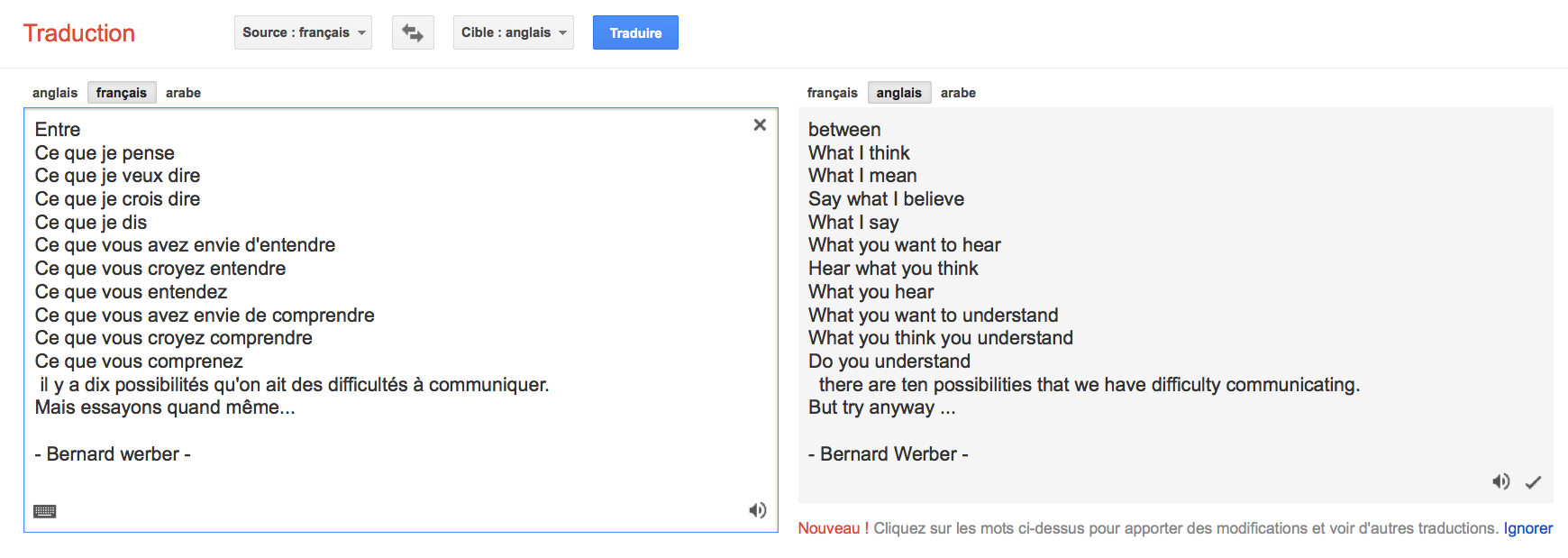1568x558 pixels.
Task: Click translated word 'between' for alternatives
Action: [x=844, y=130]
